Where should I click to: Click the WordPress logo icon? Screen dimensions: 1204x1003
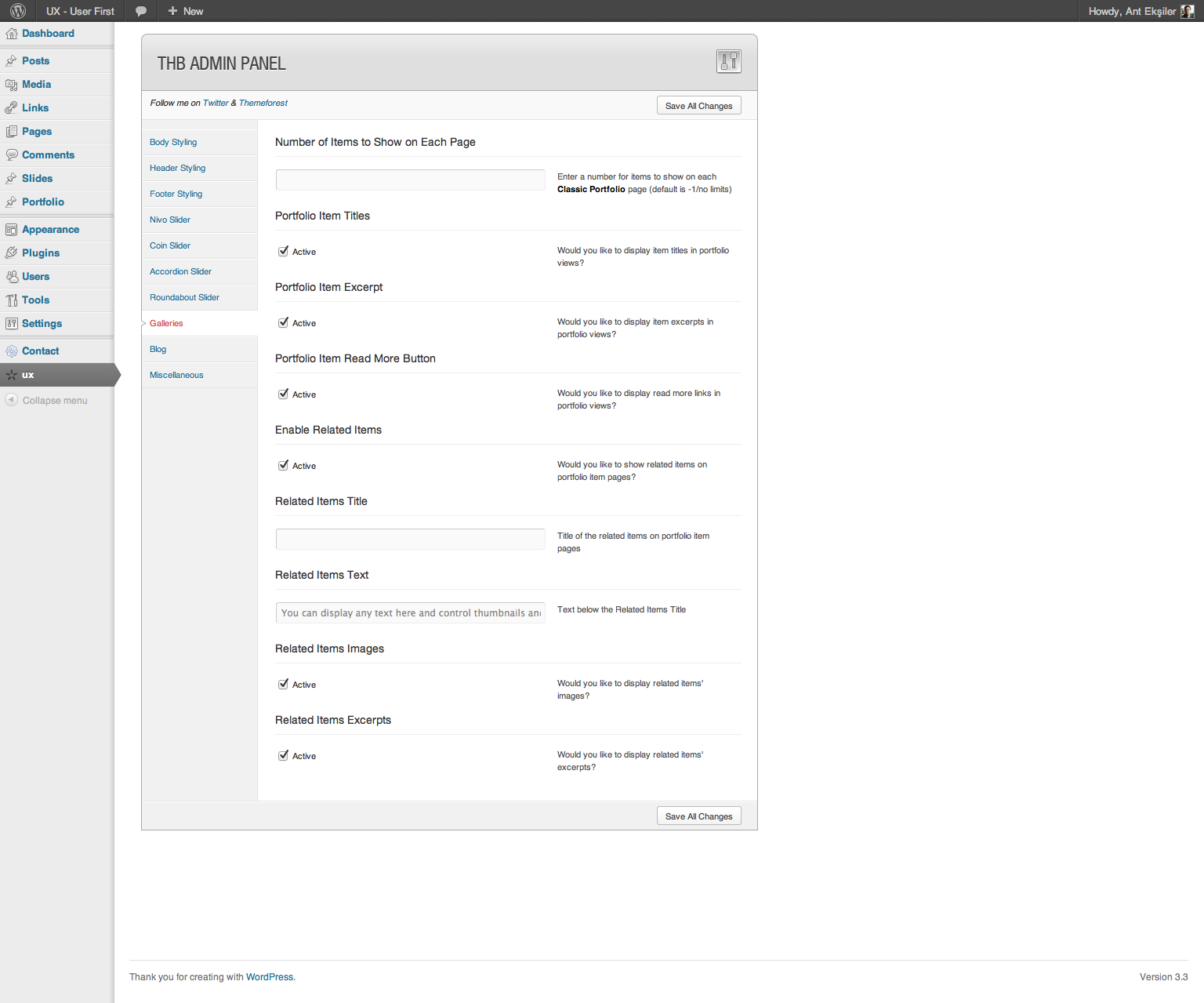pos(18,11)
